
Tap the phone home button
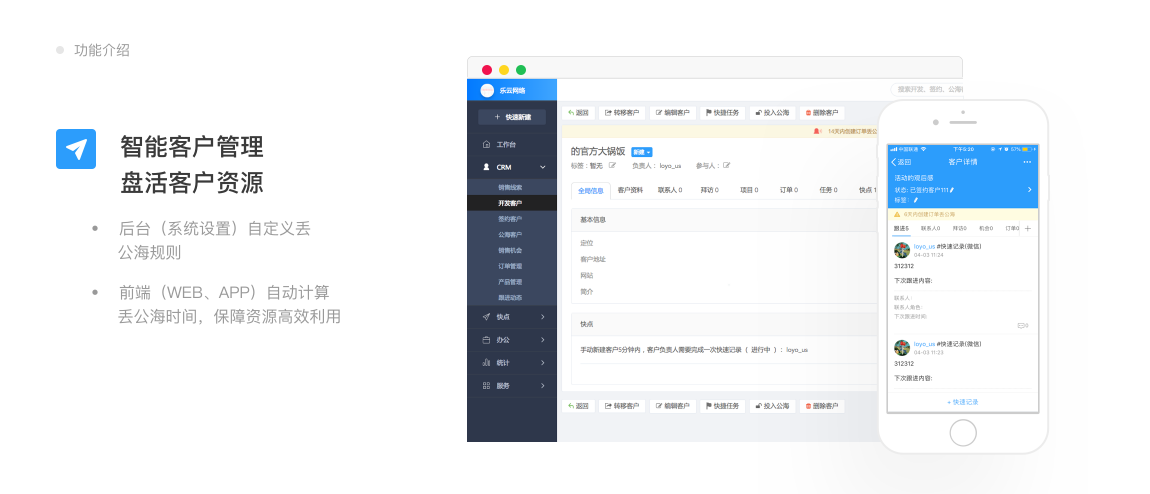tap(962, 432)
